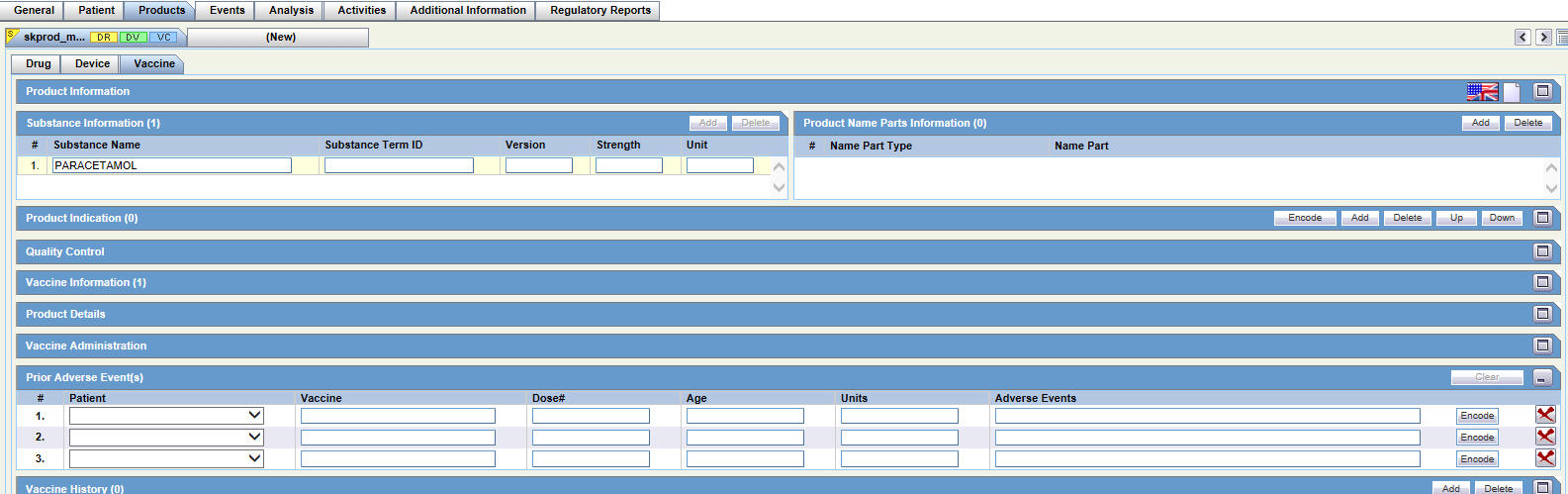This screenshot has height=494, width=1568.
Task: Click the Substance Term ID field
Action: point(399,165)
